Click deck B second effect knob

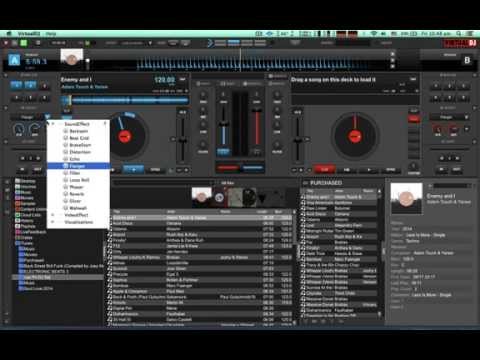click(454, 129)
